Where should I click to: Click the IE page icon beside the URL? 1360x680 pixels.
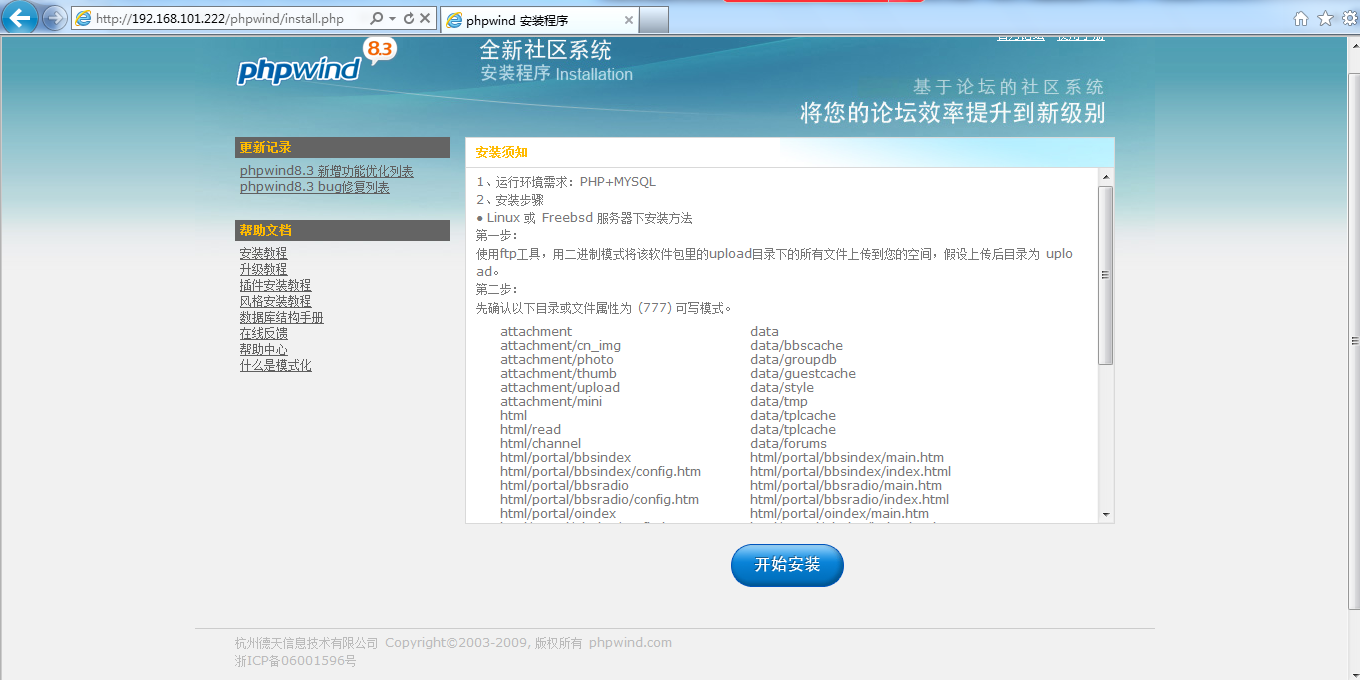[84, 19]
